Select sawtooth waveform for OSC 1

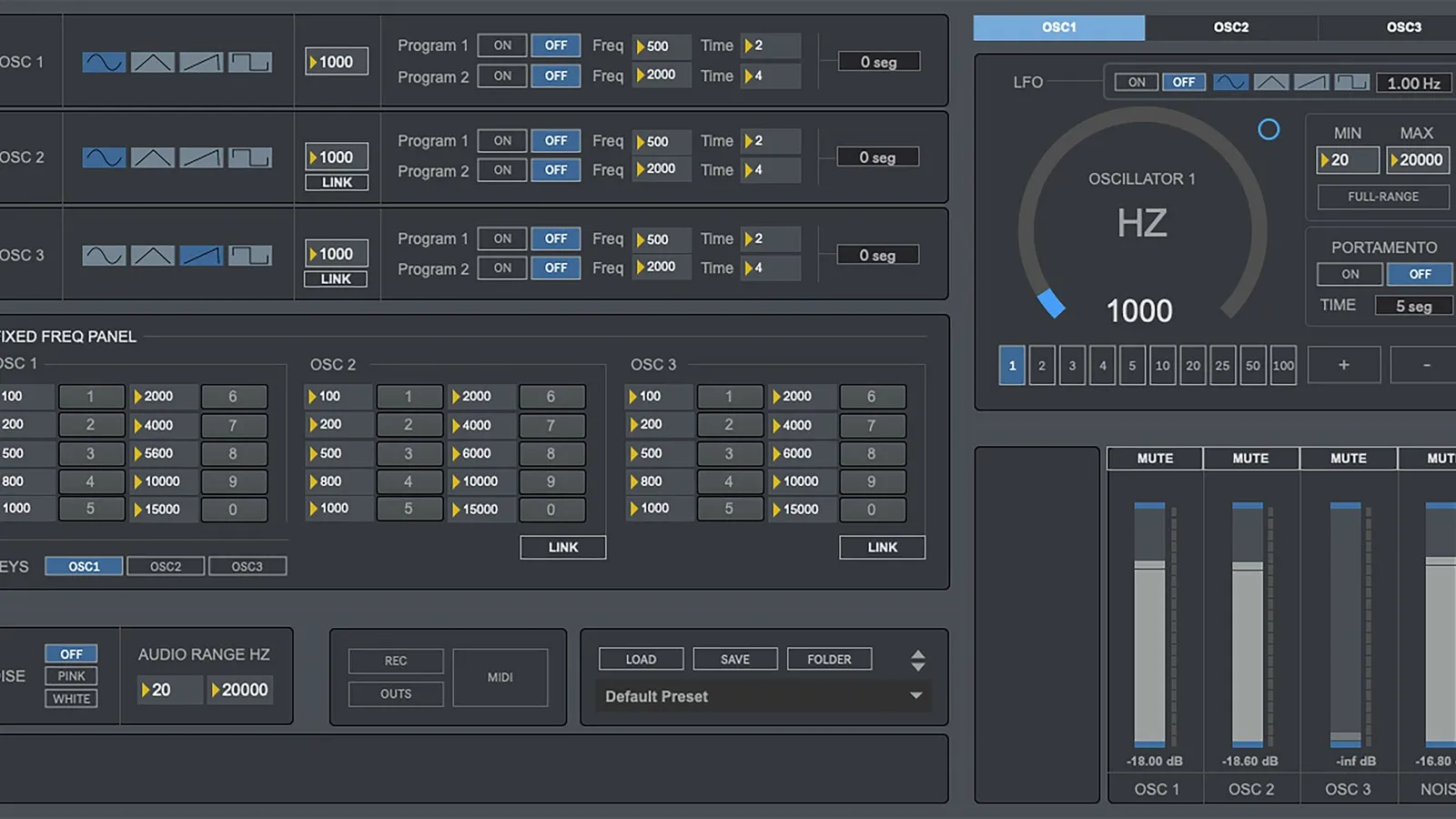pos(200,62)
